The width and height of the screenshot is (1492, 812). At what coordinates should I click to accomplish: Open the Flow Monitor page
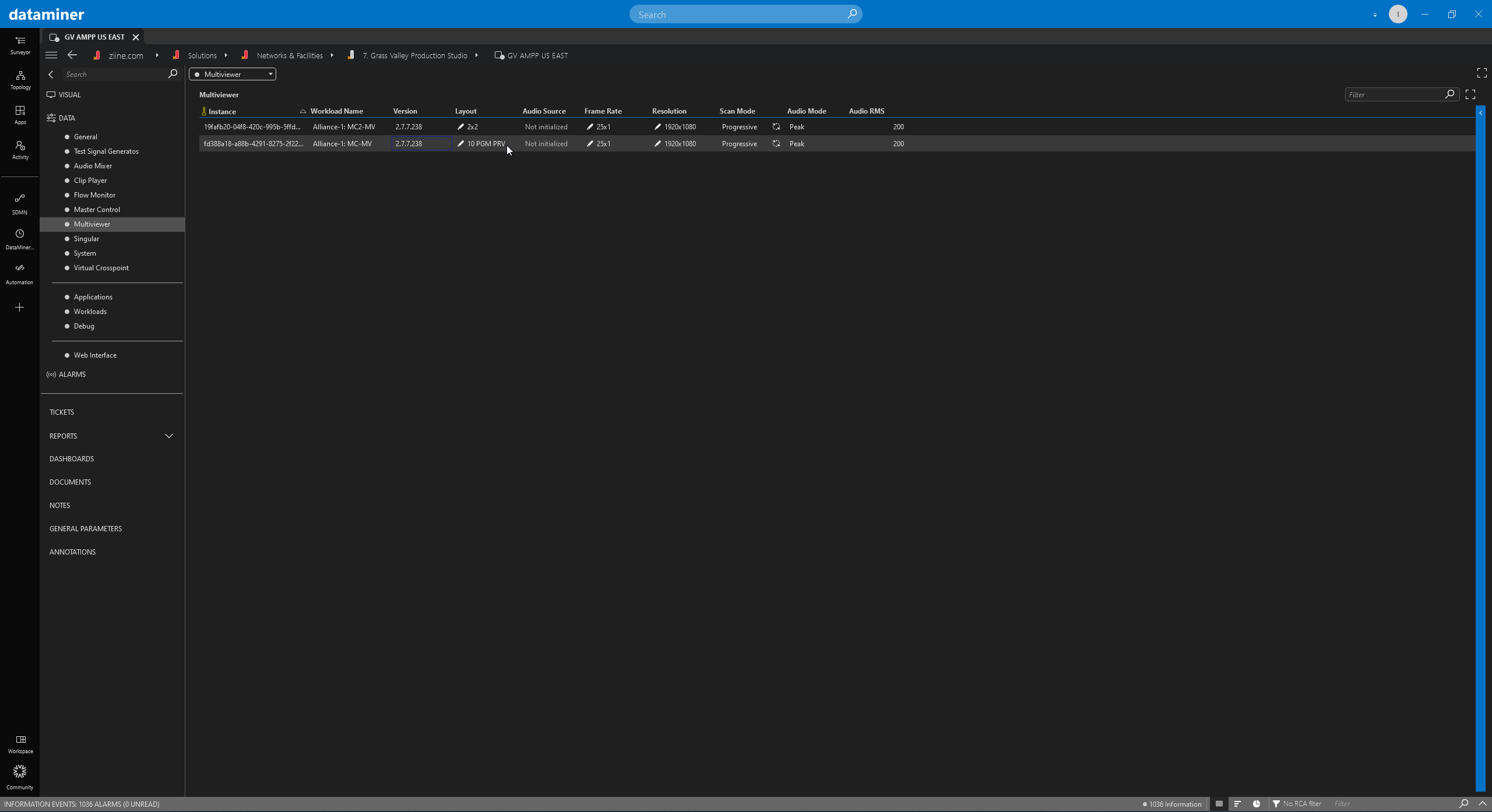point(94,195)
